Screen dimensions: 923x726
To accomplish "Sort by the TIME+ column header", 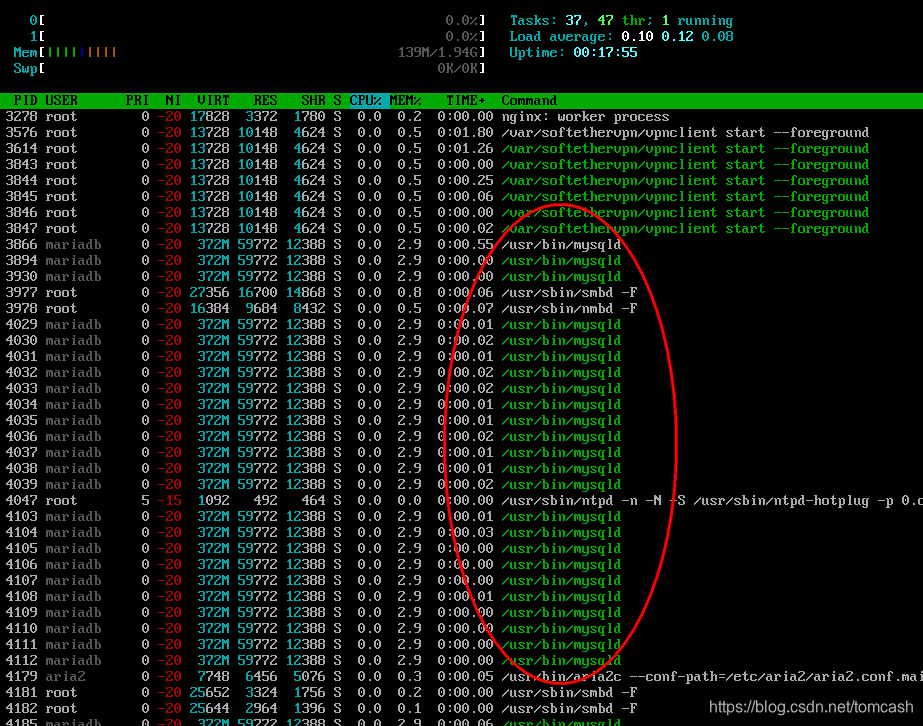I will pyautogui.click(x=466, y=101).
